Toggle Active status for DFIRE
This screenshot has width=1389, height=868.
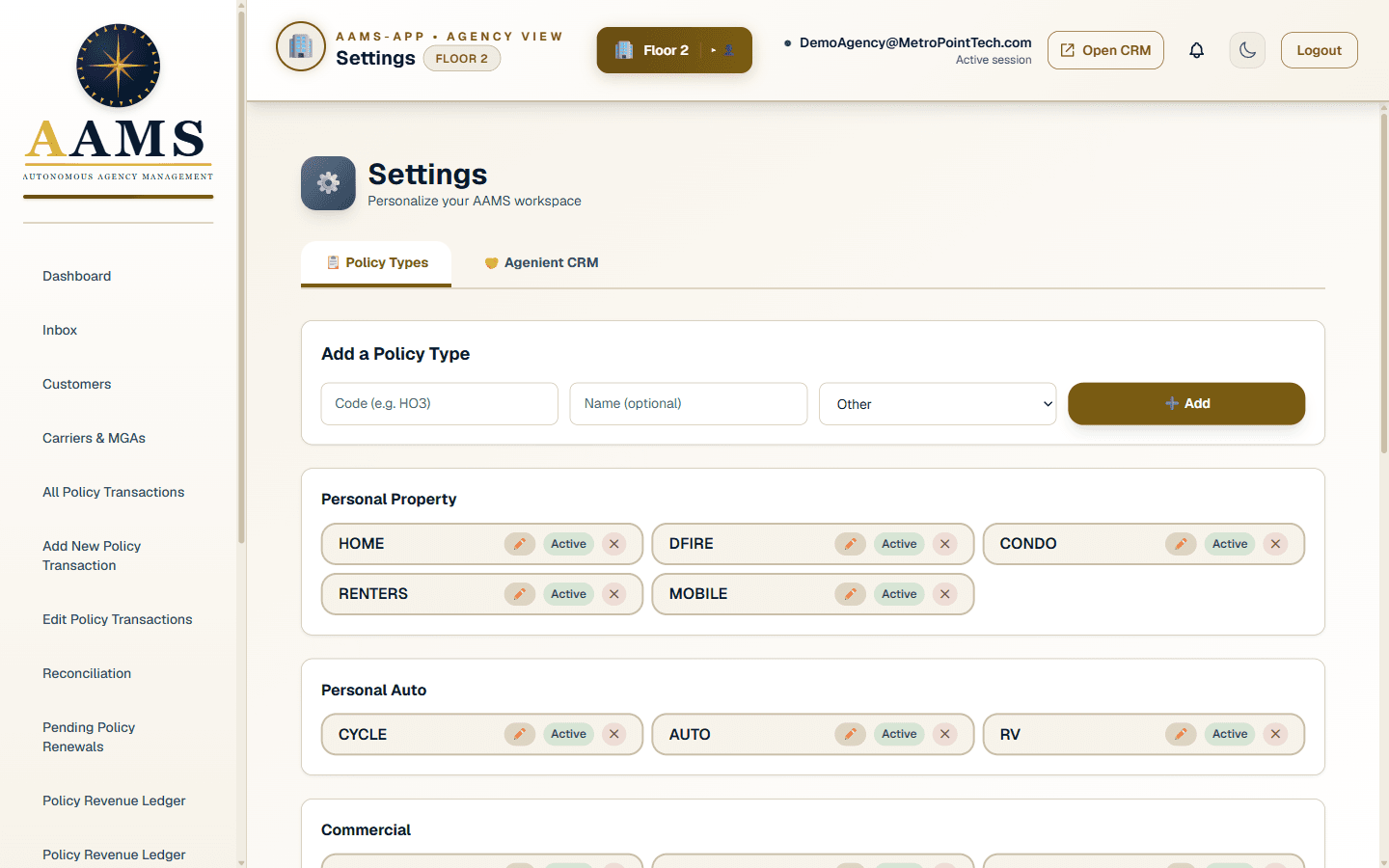coord(899,544)
